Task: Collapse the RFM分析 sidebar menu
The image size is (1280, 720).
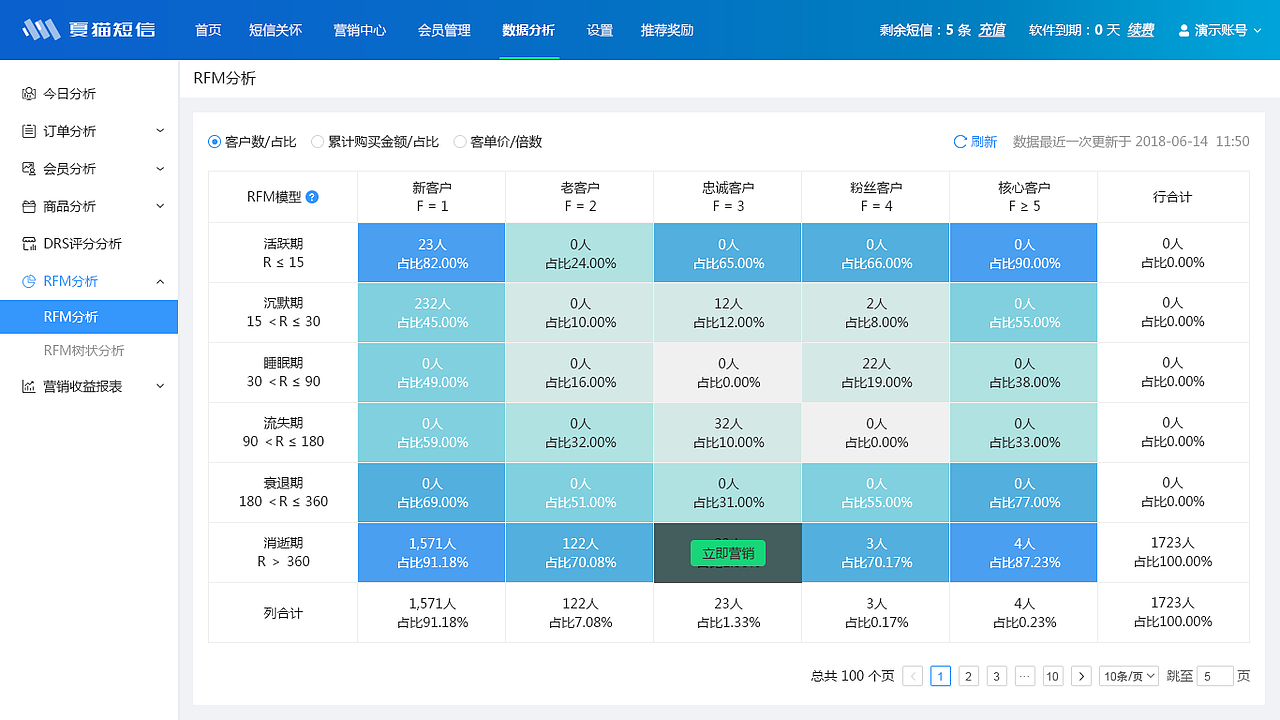Action: pos(88,281)
